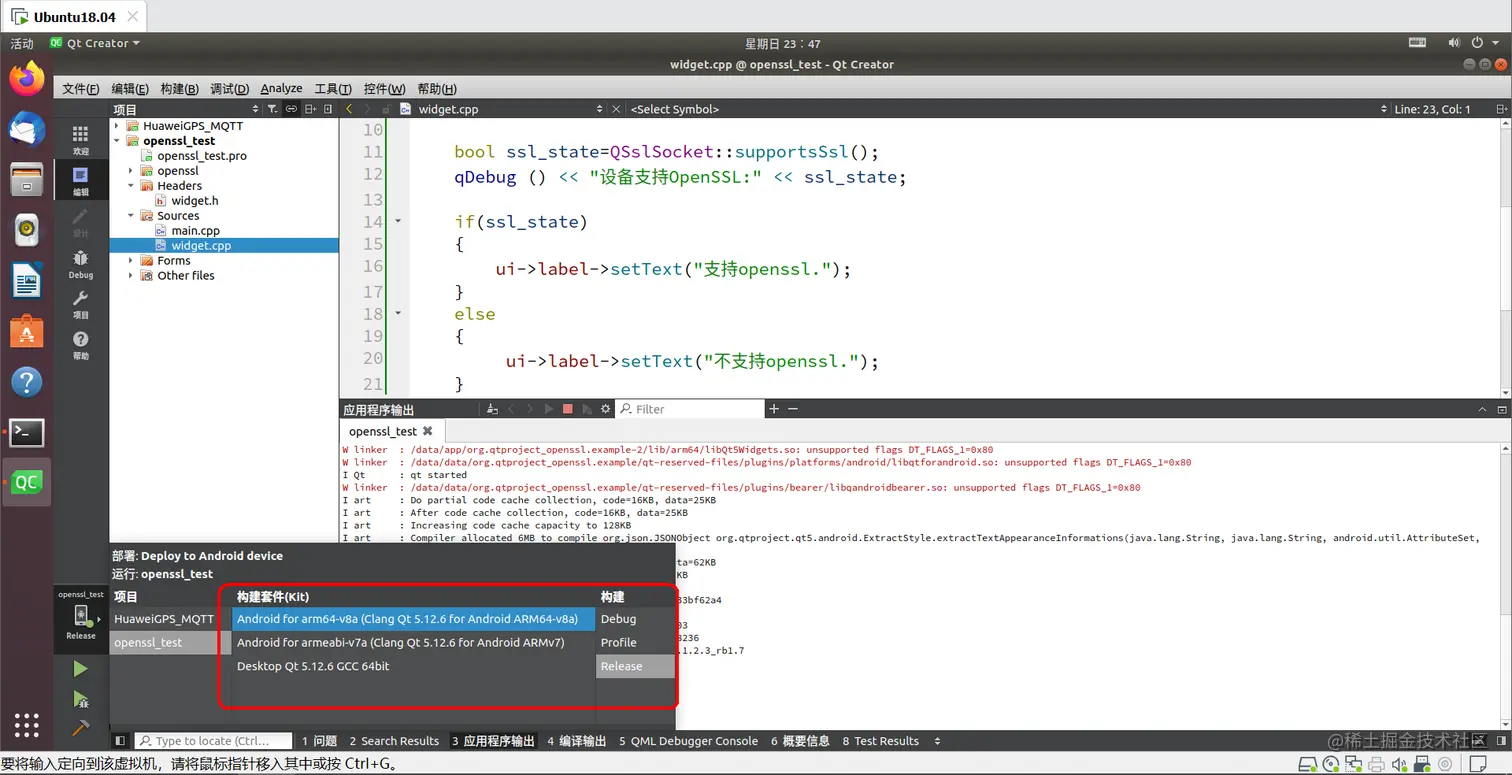Re-run the application from the output pane
The image size is (1512, 775).
(548, 409)
